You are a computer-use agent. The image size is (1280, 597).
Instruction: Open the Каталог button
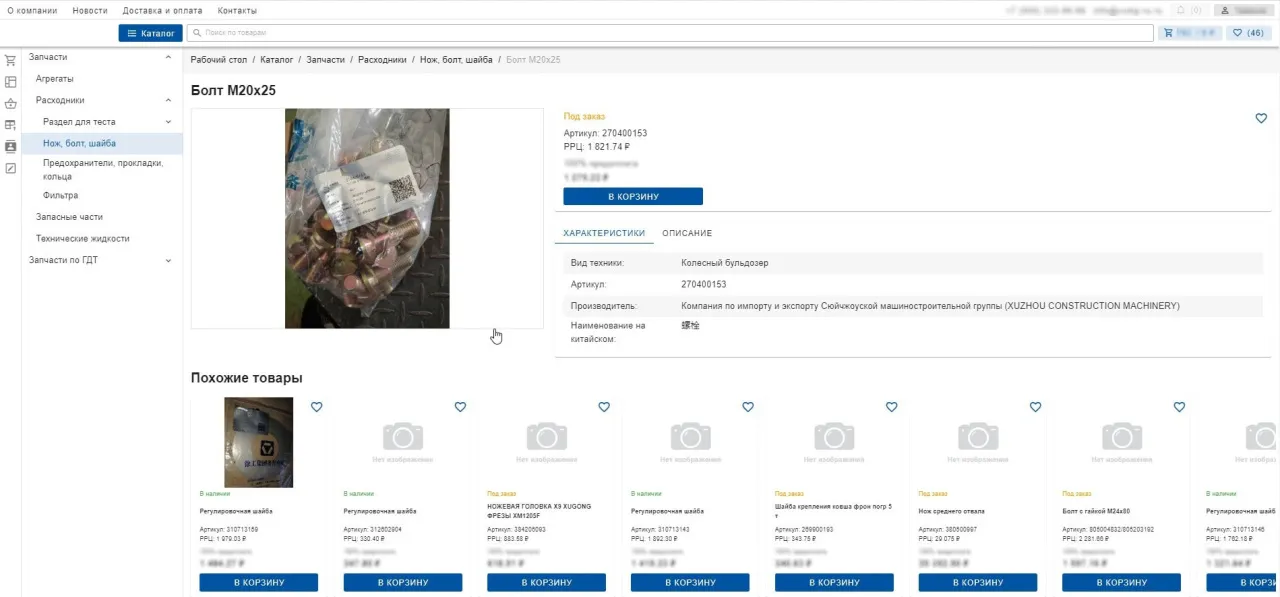coord(150,33)
